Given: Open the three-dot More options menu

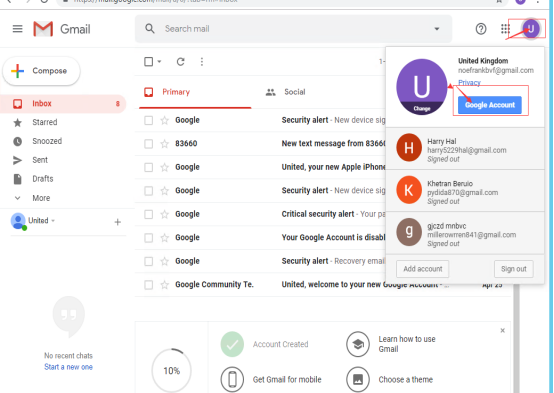Looking at the screenshot, I should [x=202, y=62].
